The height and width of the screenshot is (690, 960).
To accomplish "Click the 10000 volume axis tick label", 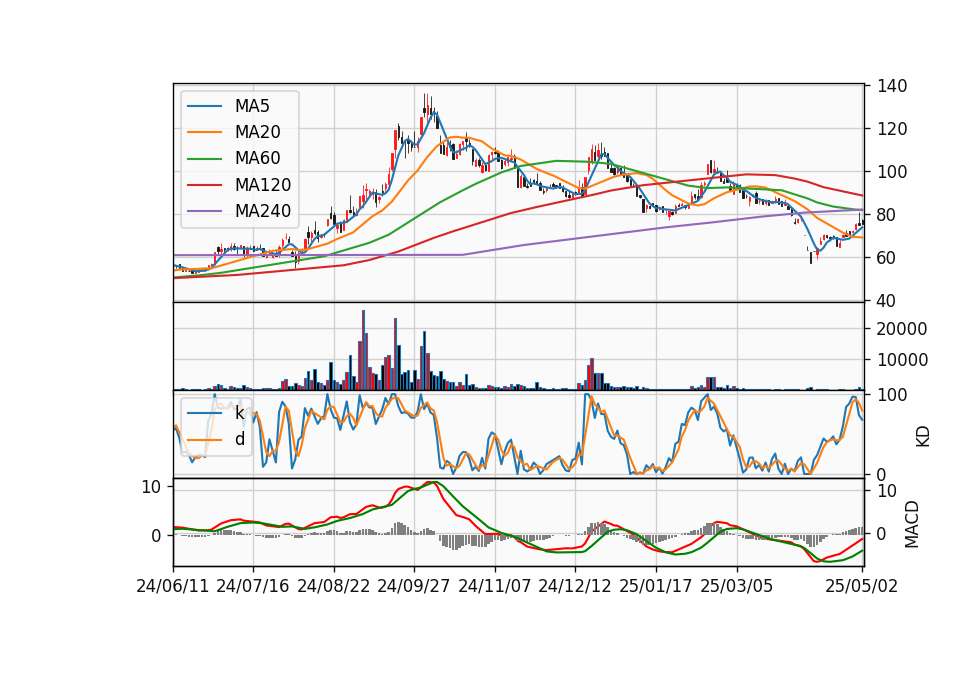I will tap(902, 360).
